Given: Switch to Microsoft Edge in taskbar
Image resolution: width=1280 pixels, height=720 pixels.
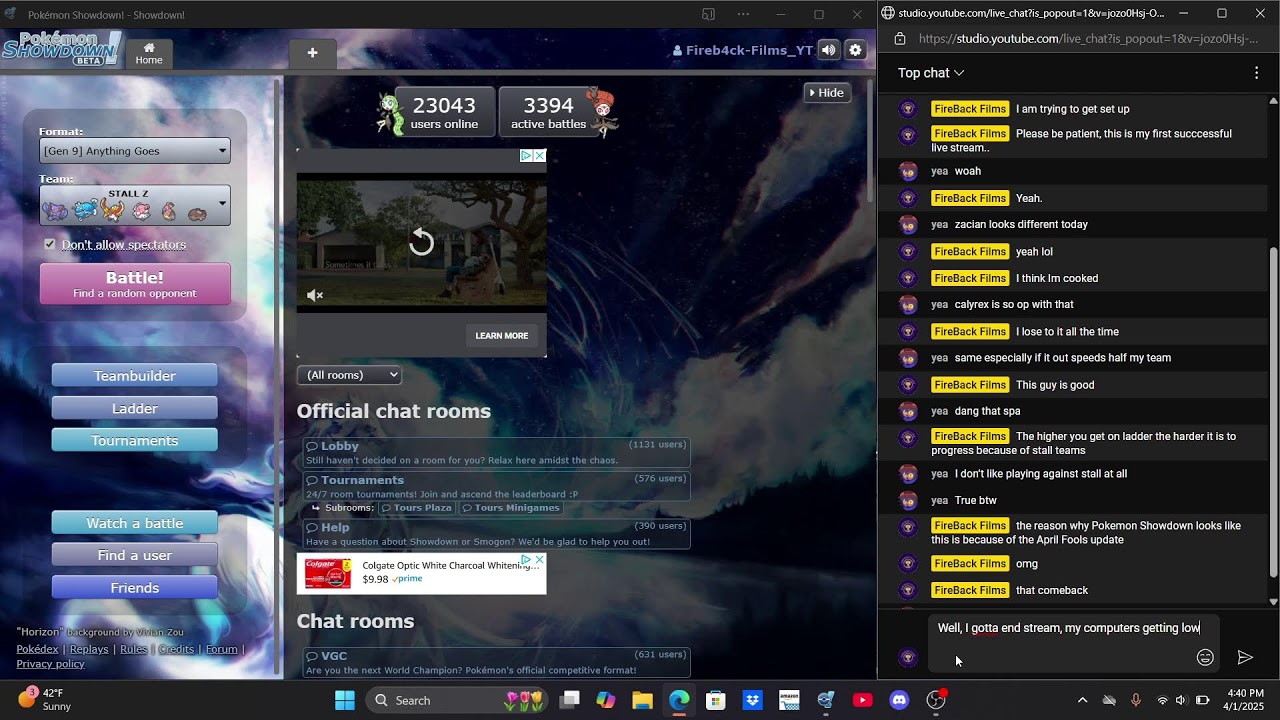Looking at the screenshot, I should point(679,700).
